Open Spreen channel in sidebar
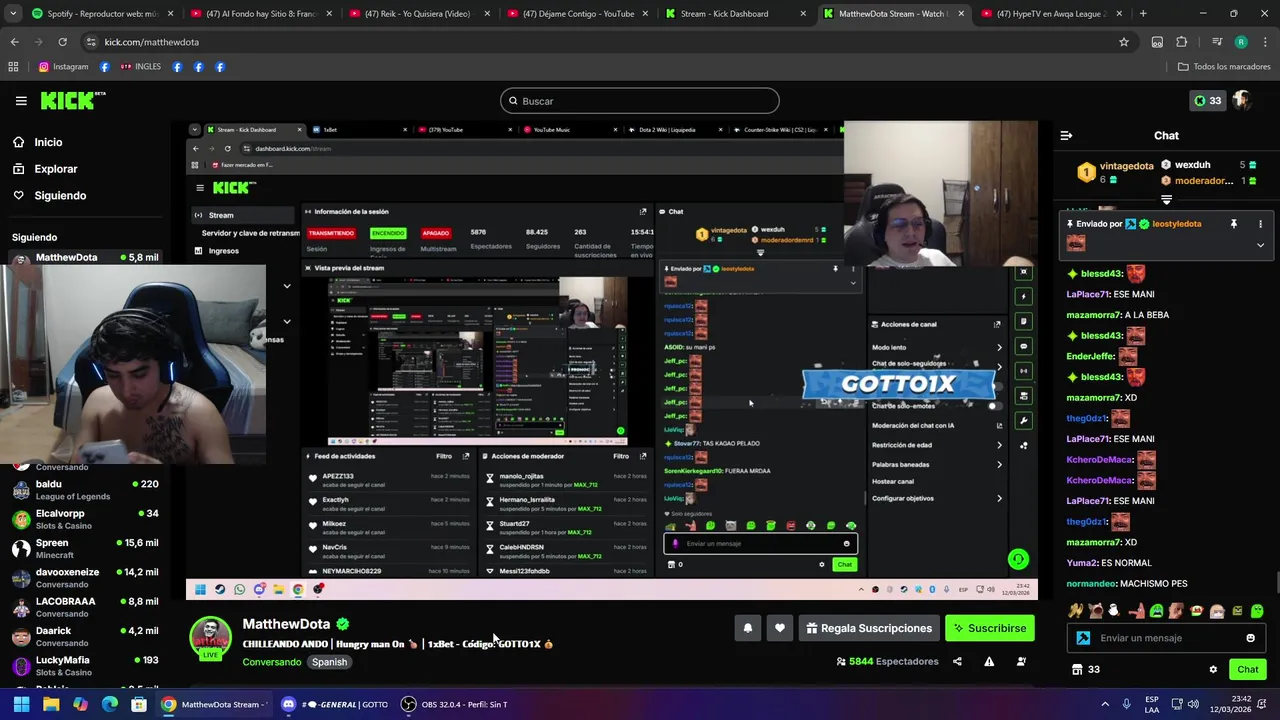 tap(85, 548)
